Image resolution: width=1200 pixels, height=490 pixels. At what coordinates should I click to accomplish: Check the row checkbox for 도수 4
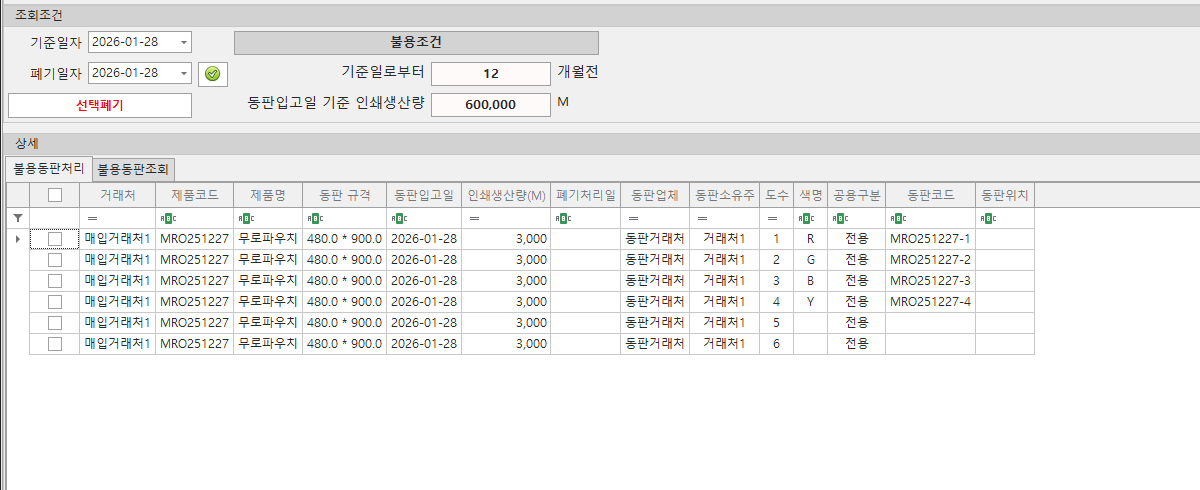point(55,302)
